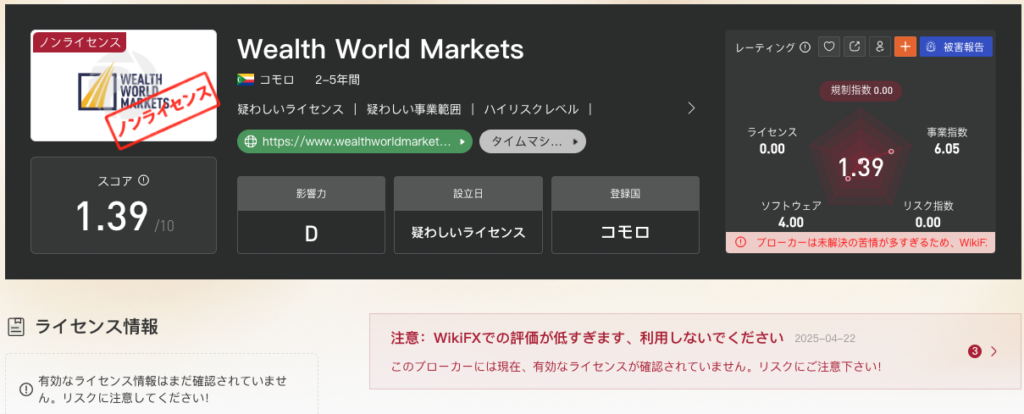The image size is (1024, 414).
Task: Click the 1.39 score in radar chart
Action: click(x=861, y=167)
